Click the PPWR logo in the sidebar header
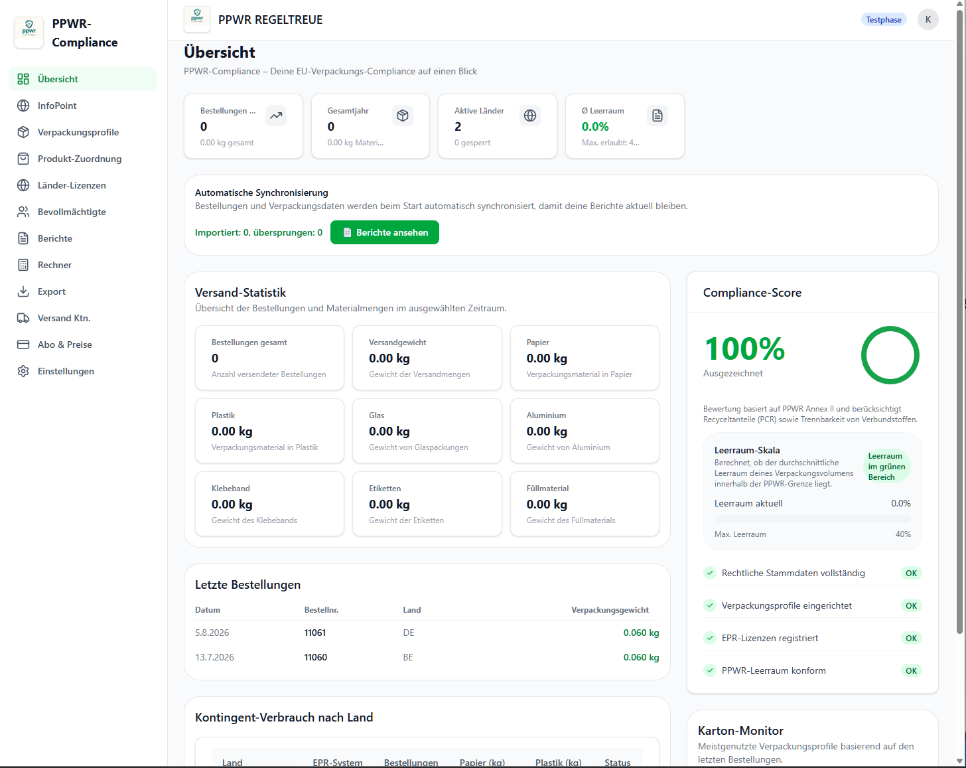The image size is (966, 768). coord(29,32)
